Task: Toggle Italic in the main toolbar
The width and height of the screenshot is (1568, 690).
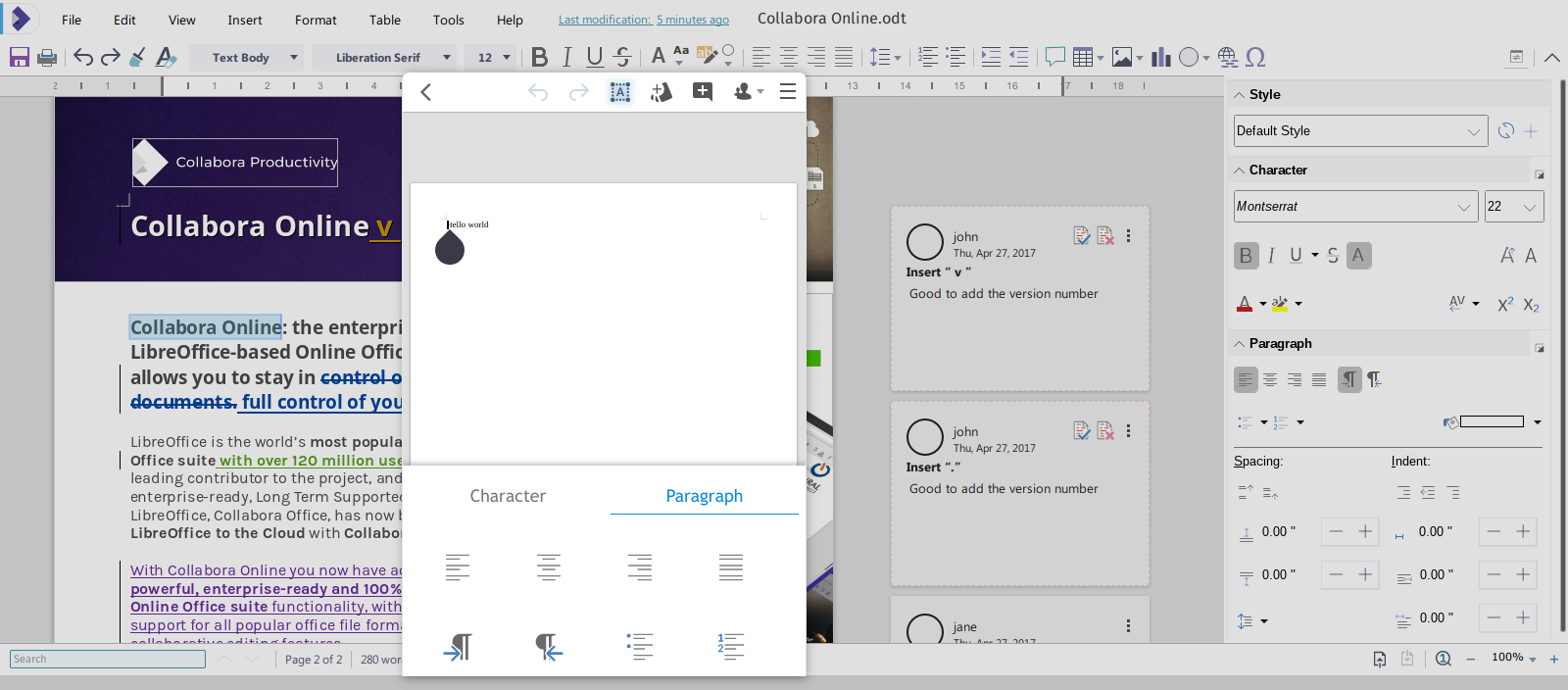Action: [566, 57]
